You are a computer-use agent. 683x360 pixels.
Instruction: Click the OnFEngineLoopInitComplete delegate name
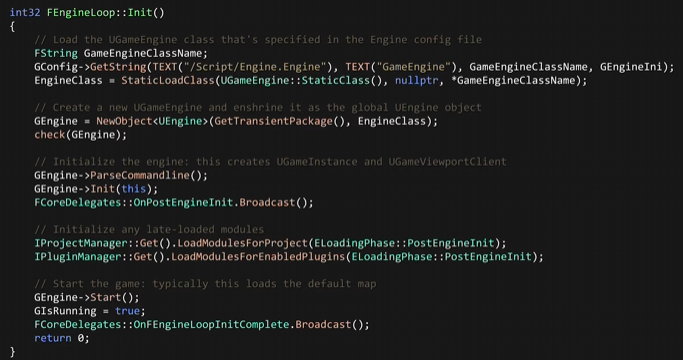(211, 324)
